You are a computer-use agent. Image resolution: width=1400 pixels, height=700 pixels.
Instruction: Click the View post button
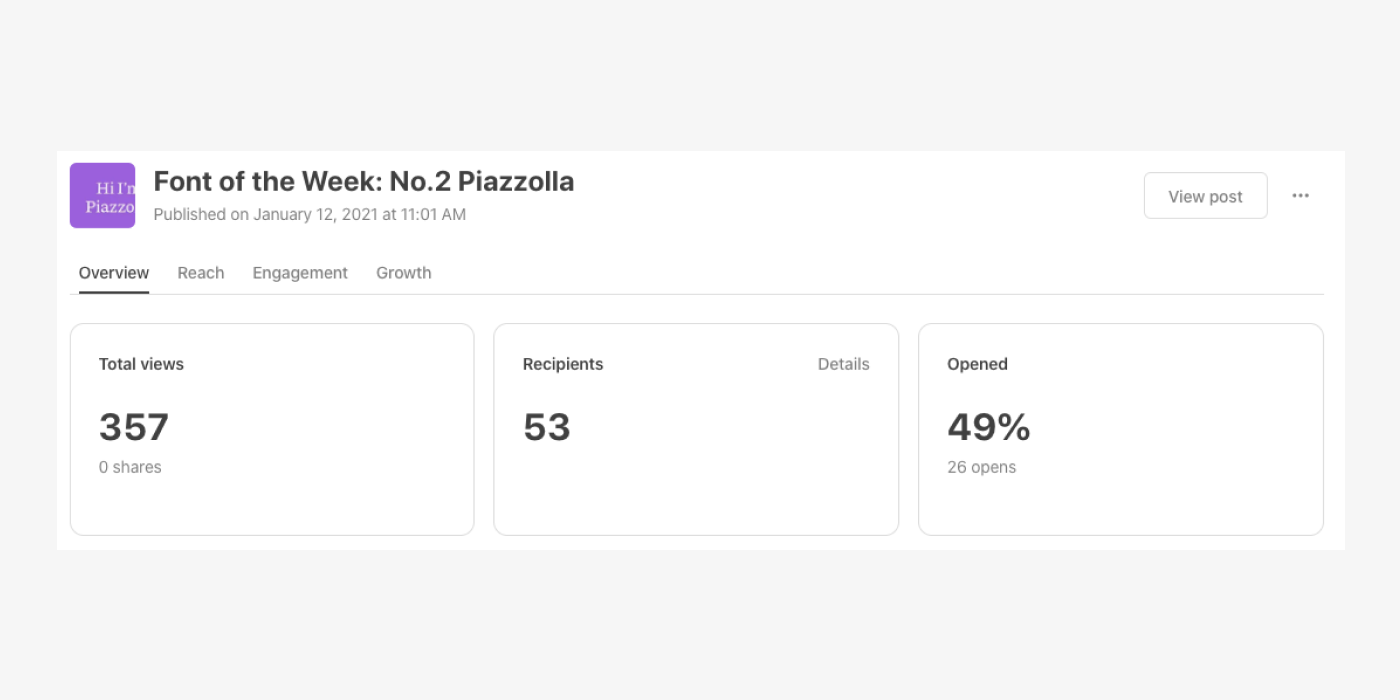1205,195
